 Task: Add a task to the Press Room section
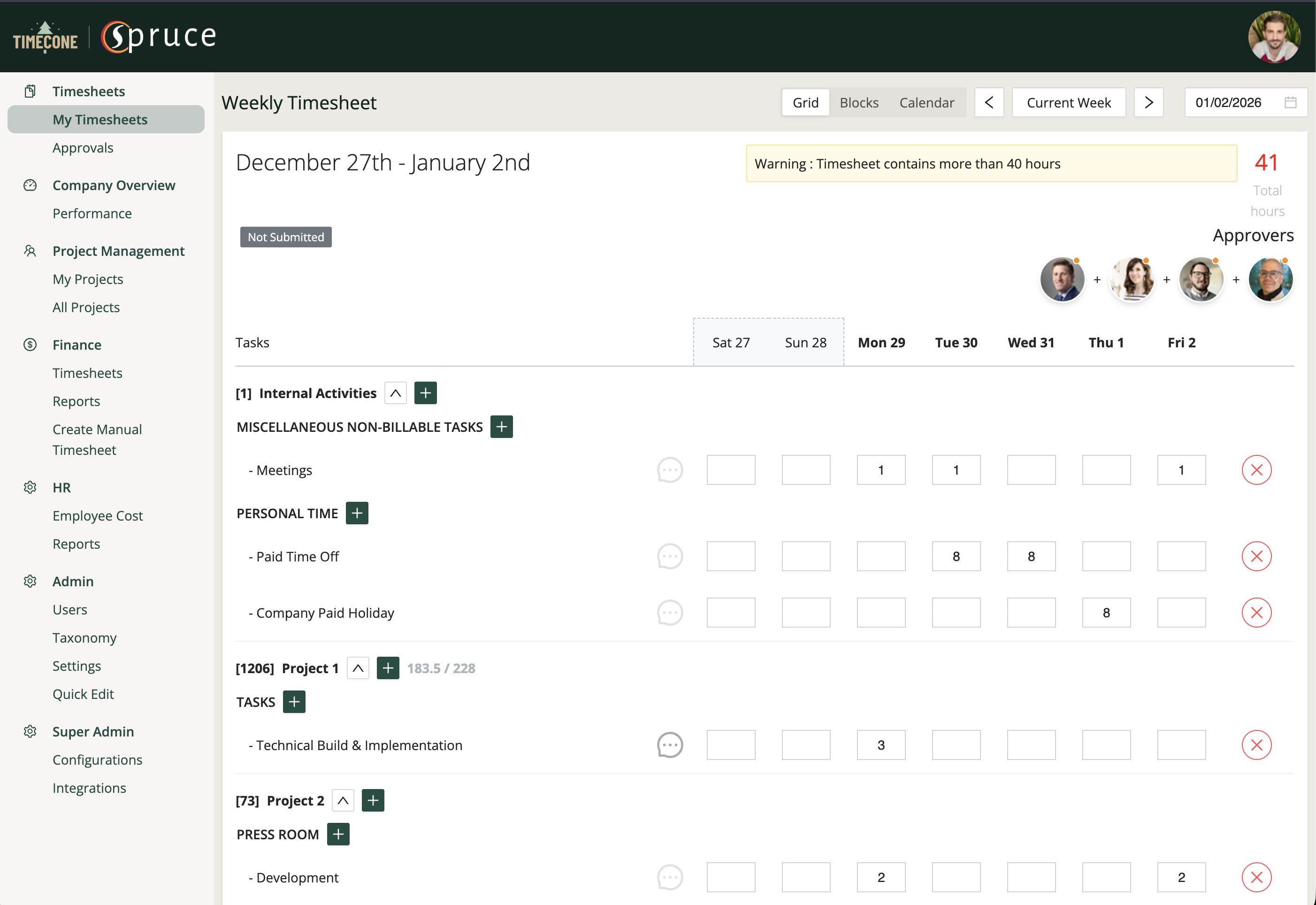[338, 834]
